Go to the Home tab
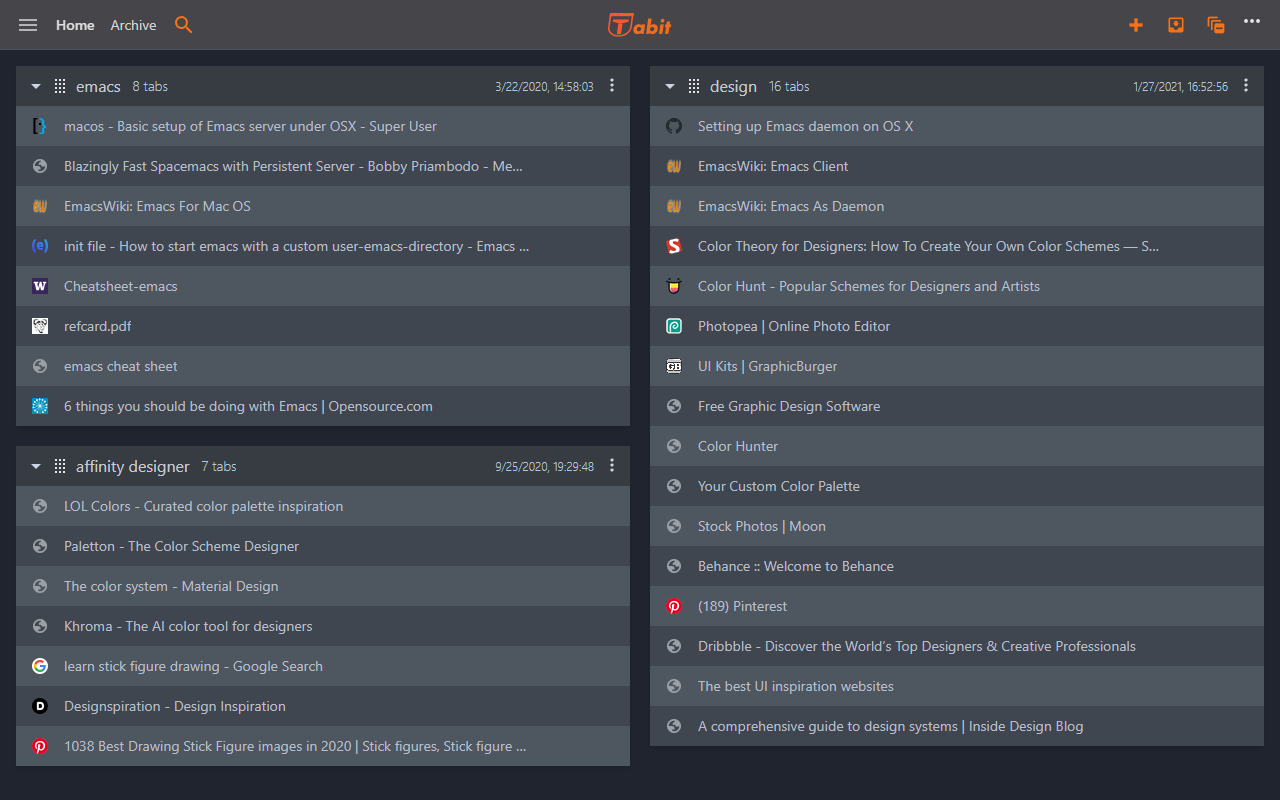 coord(75,25)
